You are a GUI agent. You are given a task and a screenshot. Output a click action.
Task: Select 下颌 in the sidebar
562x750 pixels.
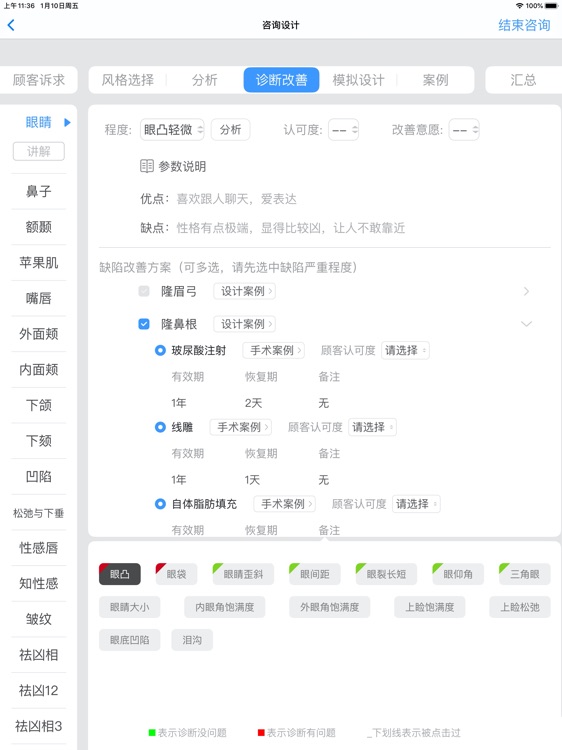pos(39,405)
